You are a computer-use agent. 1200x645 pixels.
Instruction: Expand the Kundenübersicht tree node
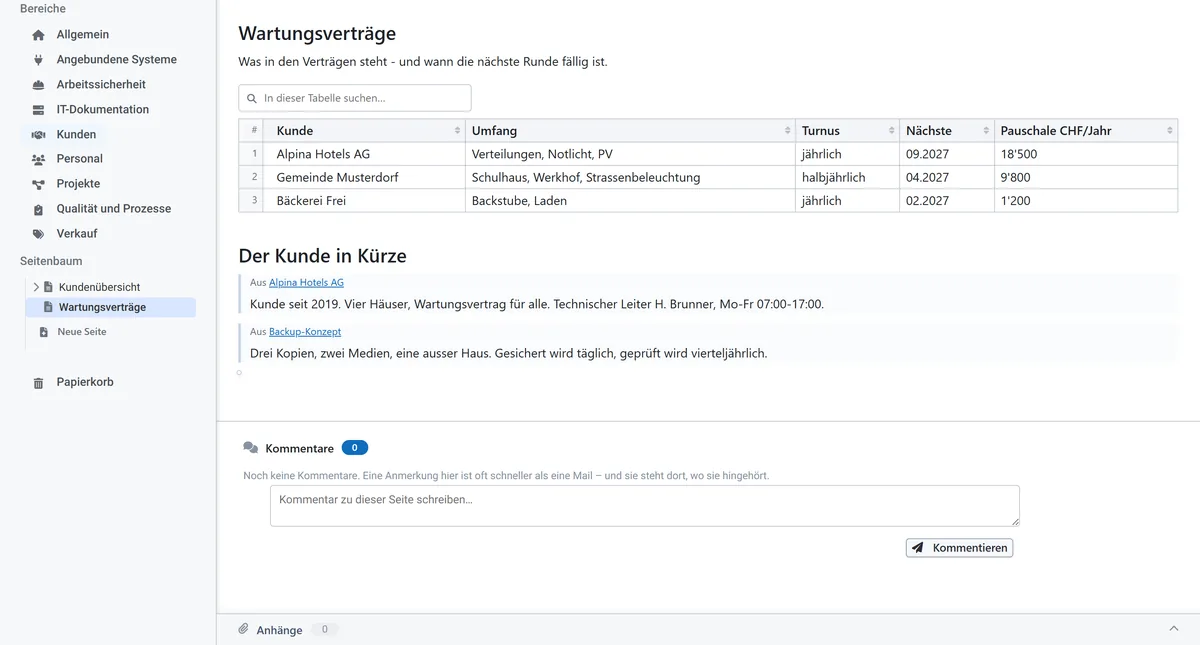[x=36, y=287]
